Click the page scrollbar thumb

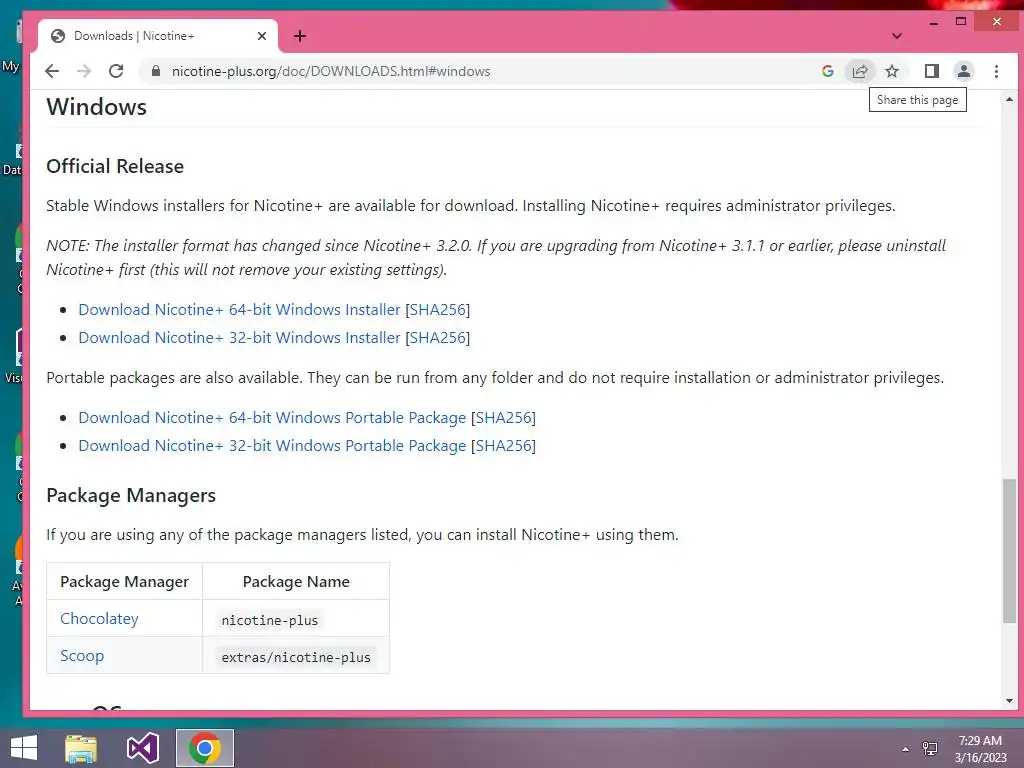(1009, 551)
